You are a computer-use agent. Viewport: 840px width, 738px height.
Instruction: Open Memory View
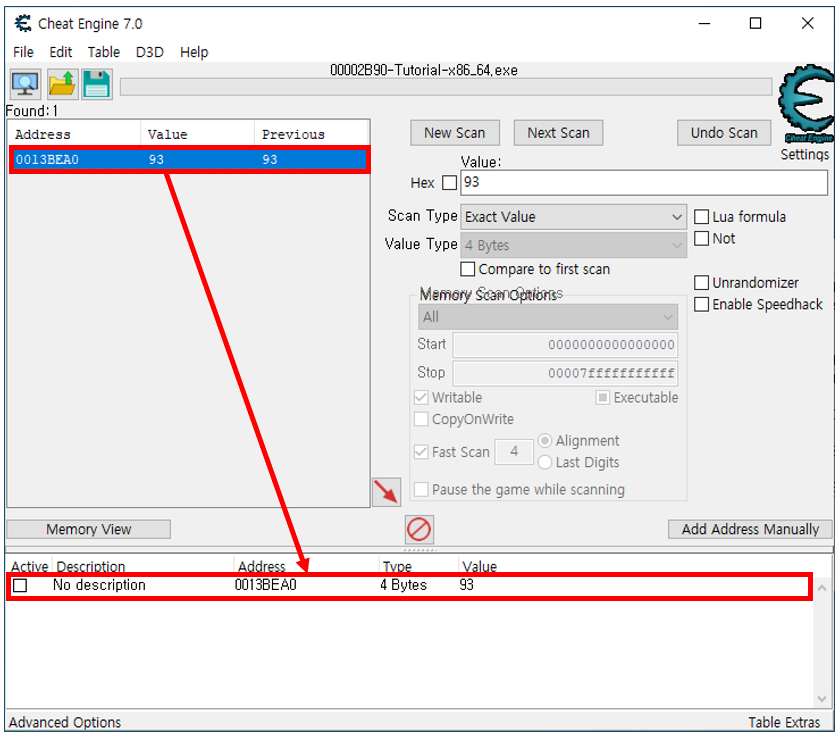tap(88, 529)
